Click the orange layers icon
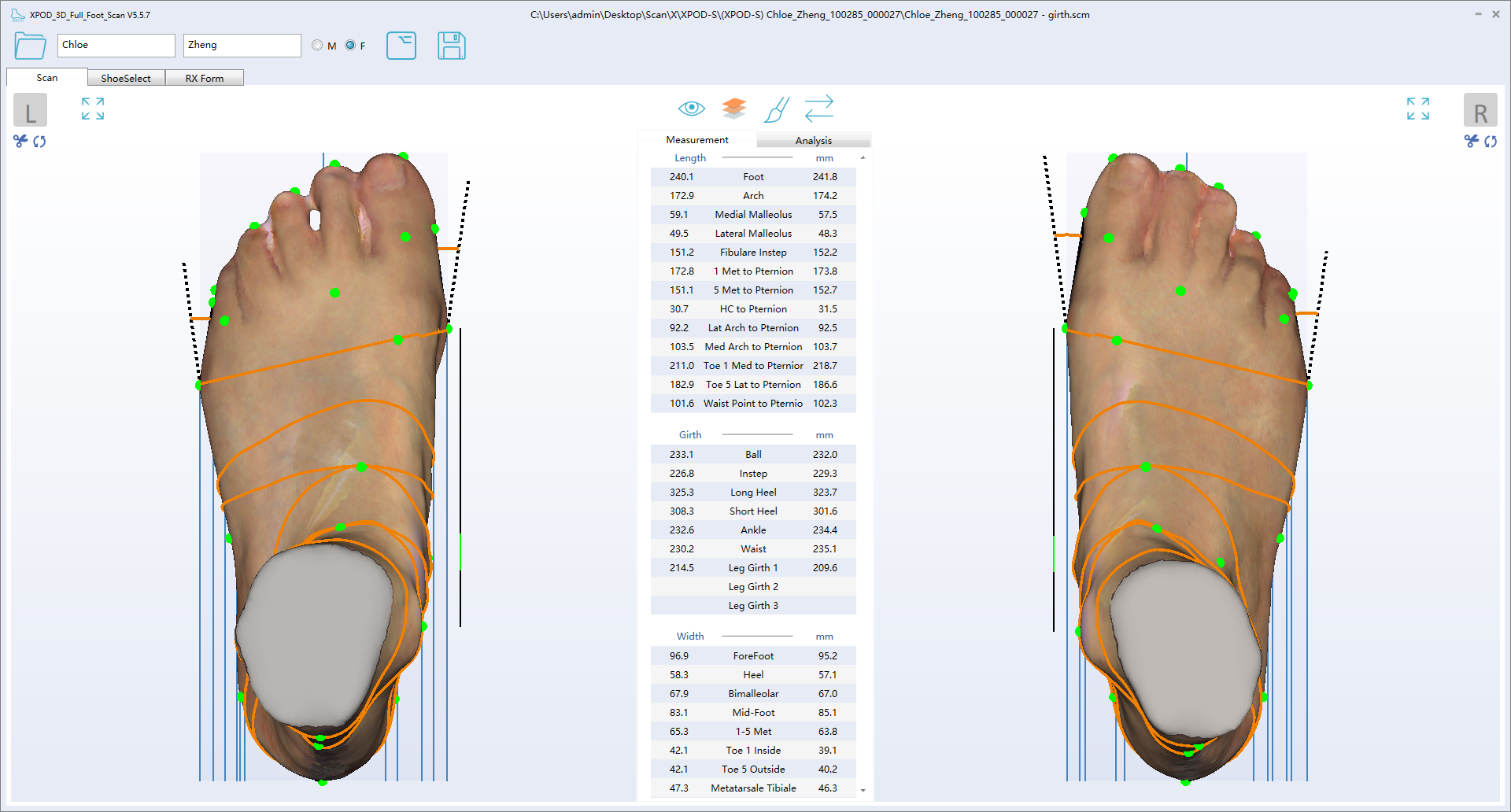The image size is (1511, 812). click(733, 109)
